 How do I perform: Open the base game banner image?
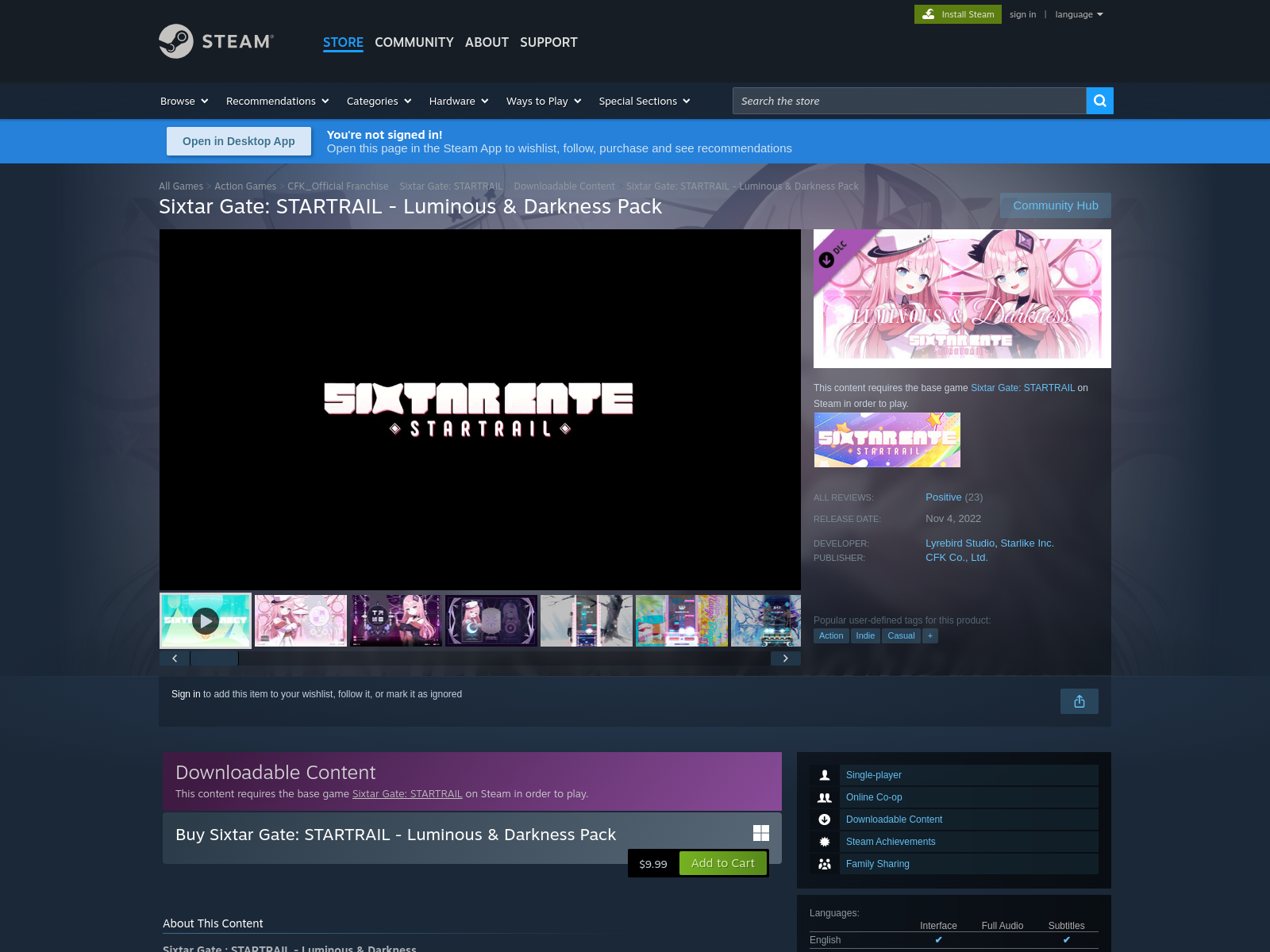tap(887, 440)
